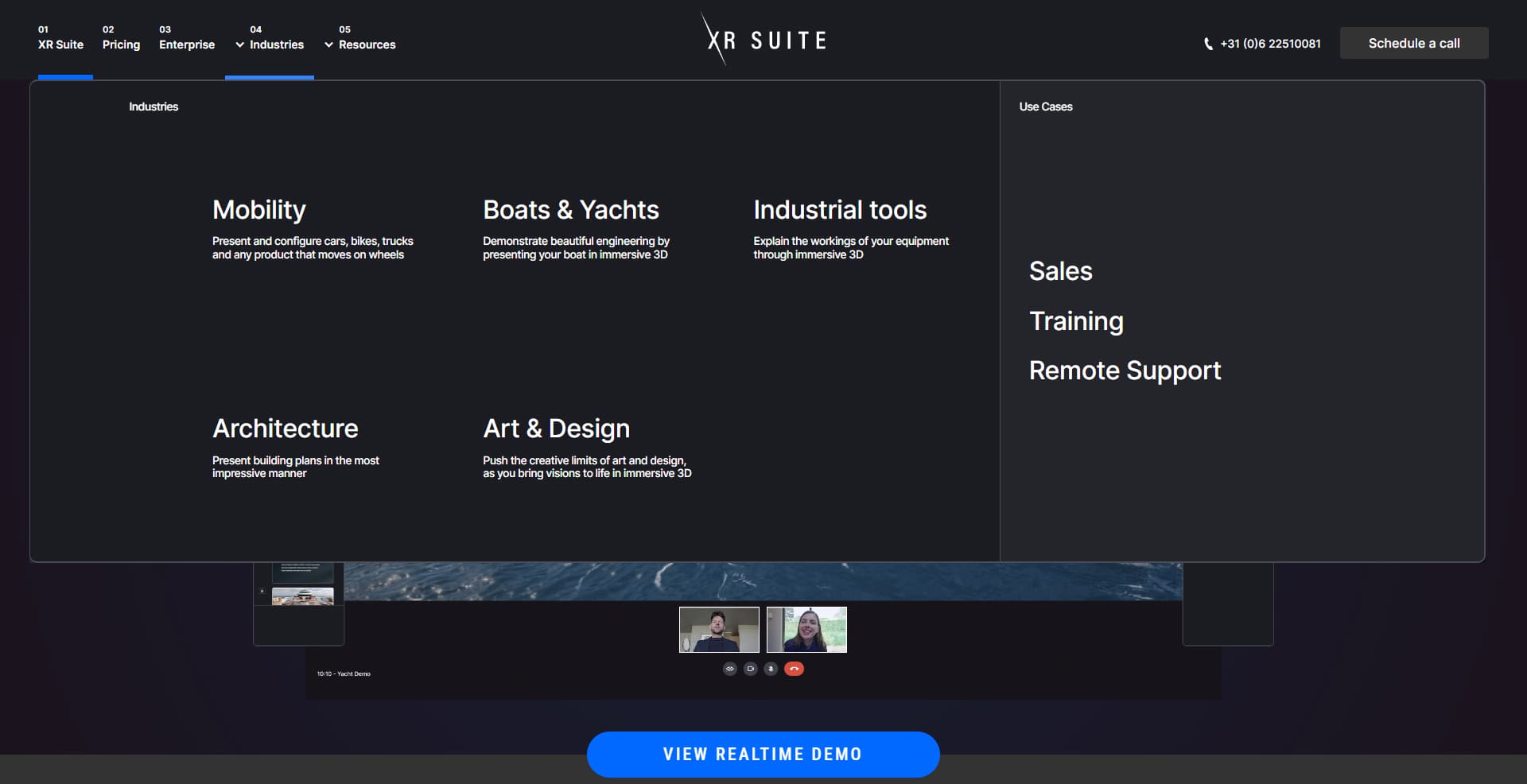This screenshot has height=784, width=1527.
Task: Select the Sales use case
Action: (1061, 271)
